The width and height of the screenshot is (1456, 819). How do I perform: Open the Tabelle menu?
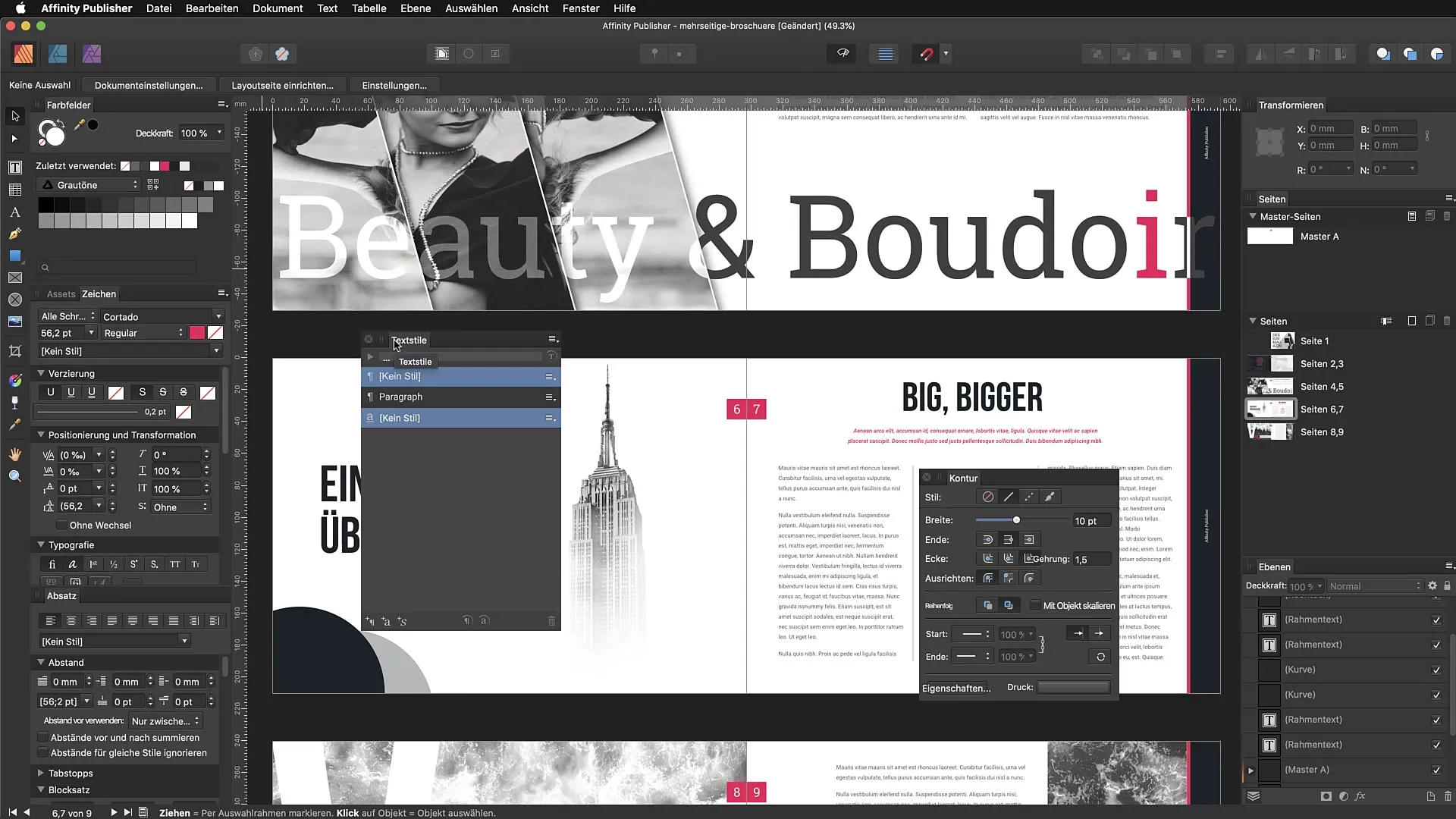pyautogui.click(x=369, y=8)
